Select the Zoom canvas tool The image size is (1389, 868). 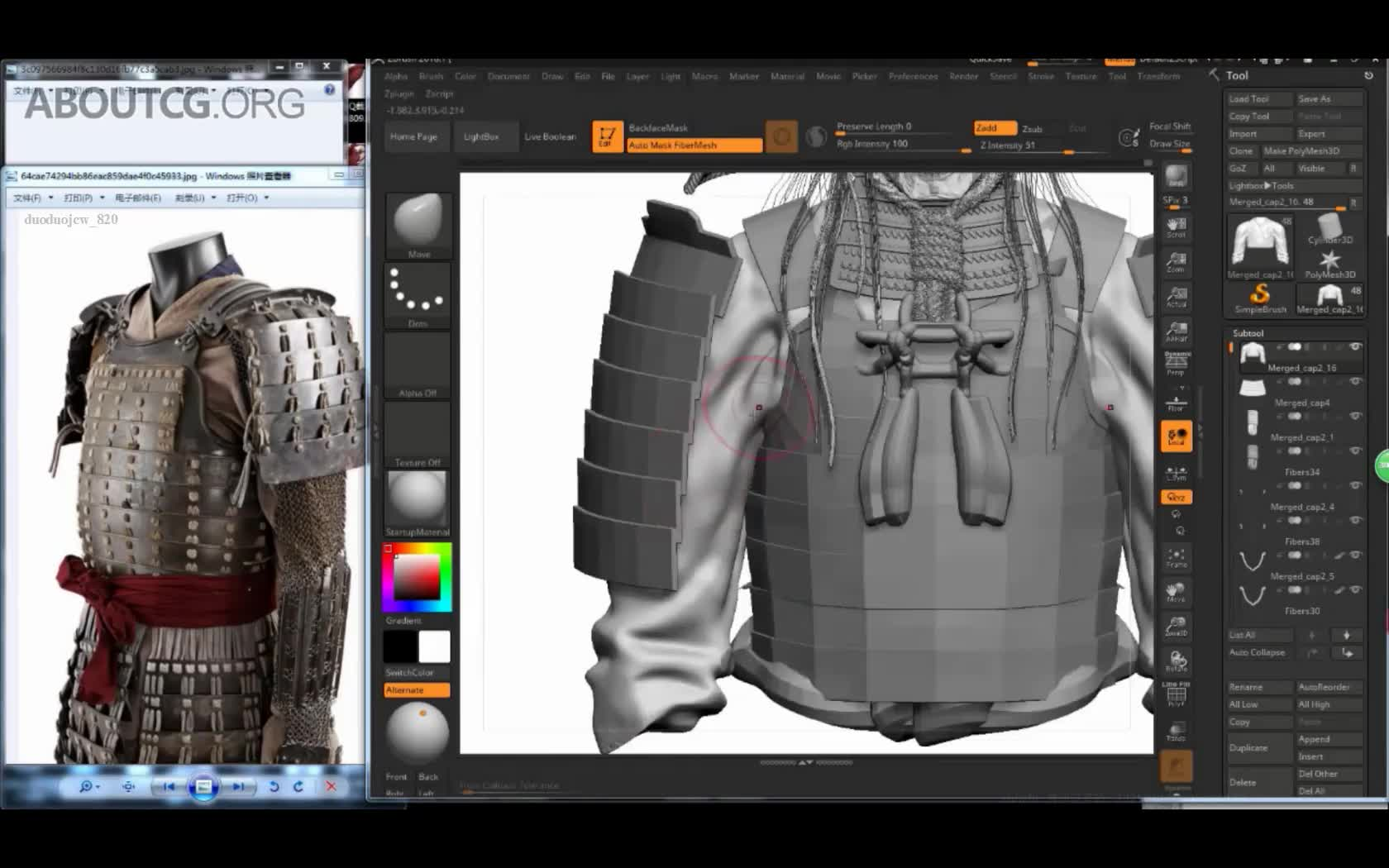tap(1176, 262)
